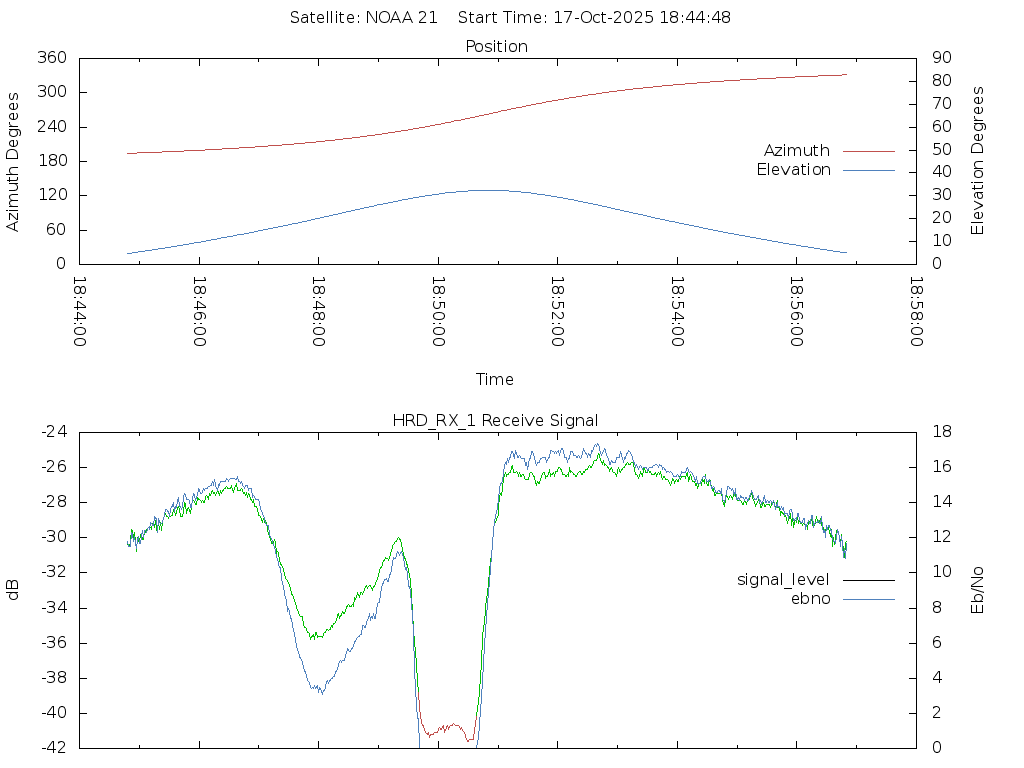This screenshot has height=768, width=1024.
Task: Click the Start Time header text
Action: coord(598,18)
